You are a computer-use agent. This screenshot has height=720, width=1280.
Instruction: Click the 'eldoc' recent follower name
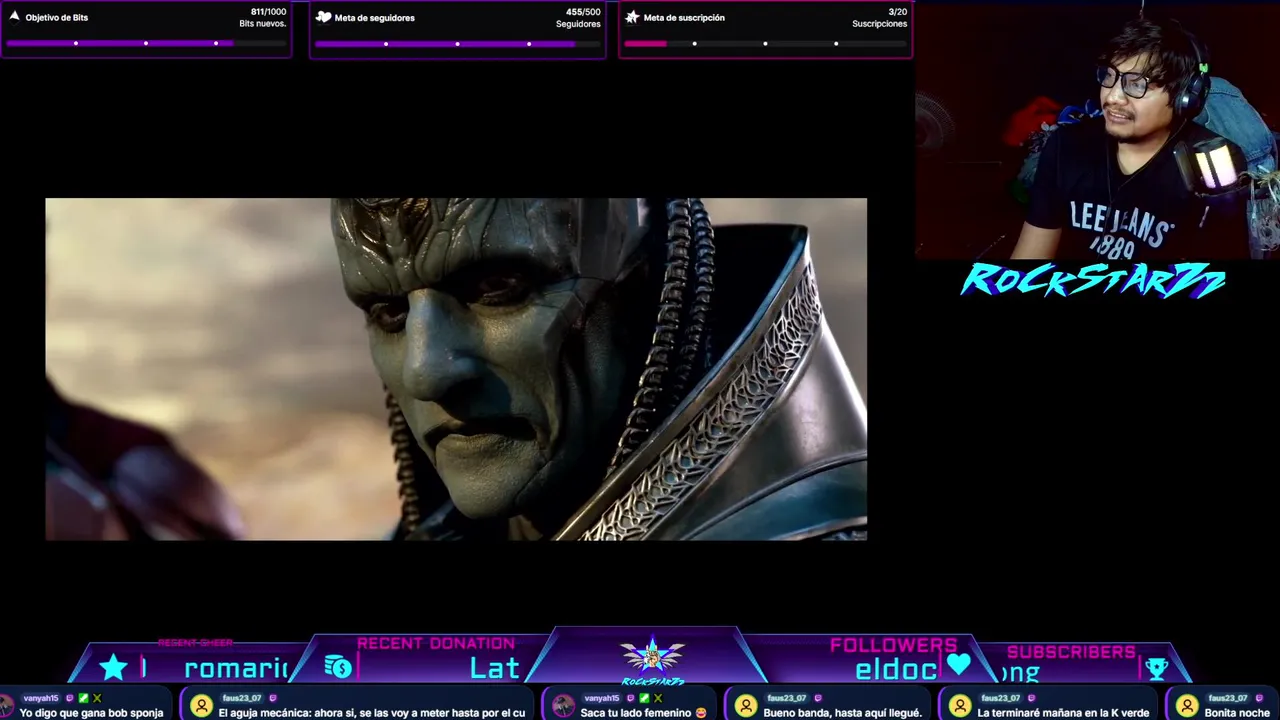[896, 670]
